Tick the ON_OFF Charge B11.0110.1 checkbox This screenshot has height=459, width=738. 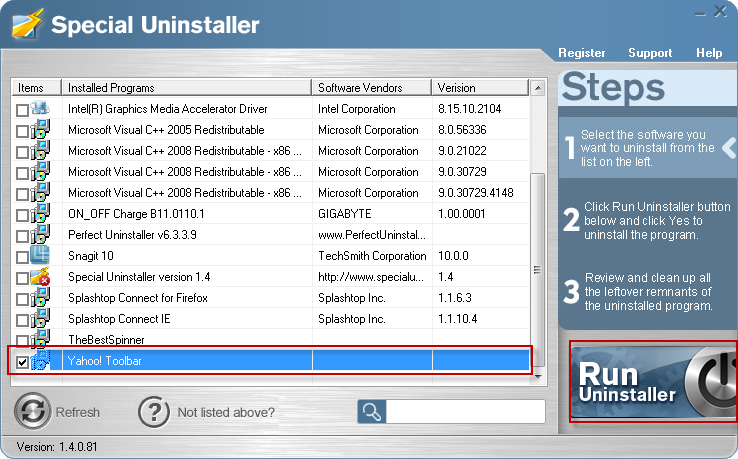coord(22,215)
